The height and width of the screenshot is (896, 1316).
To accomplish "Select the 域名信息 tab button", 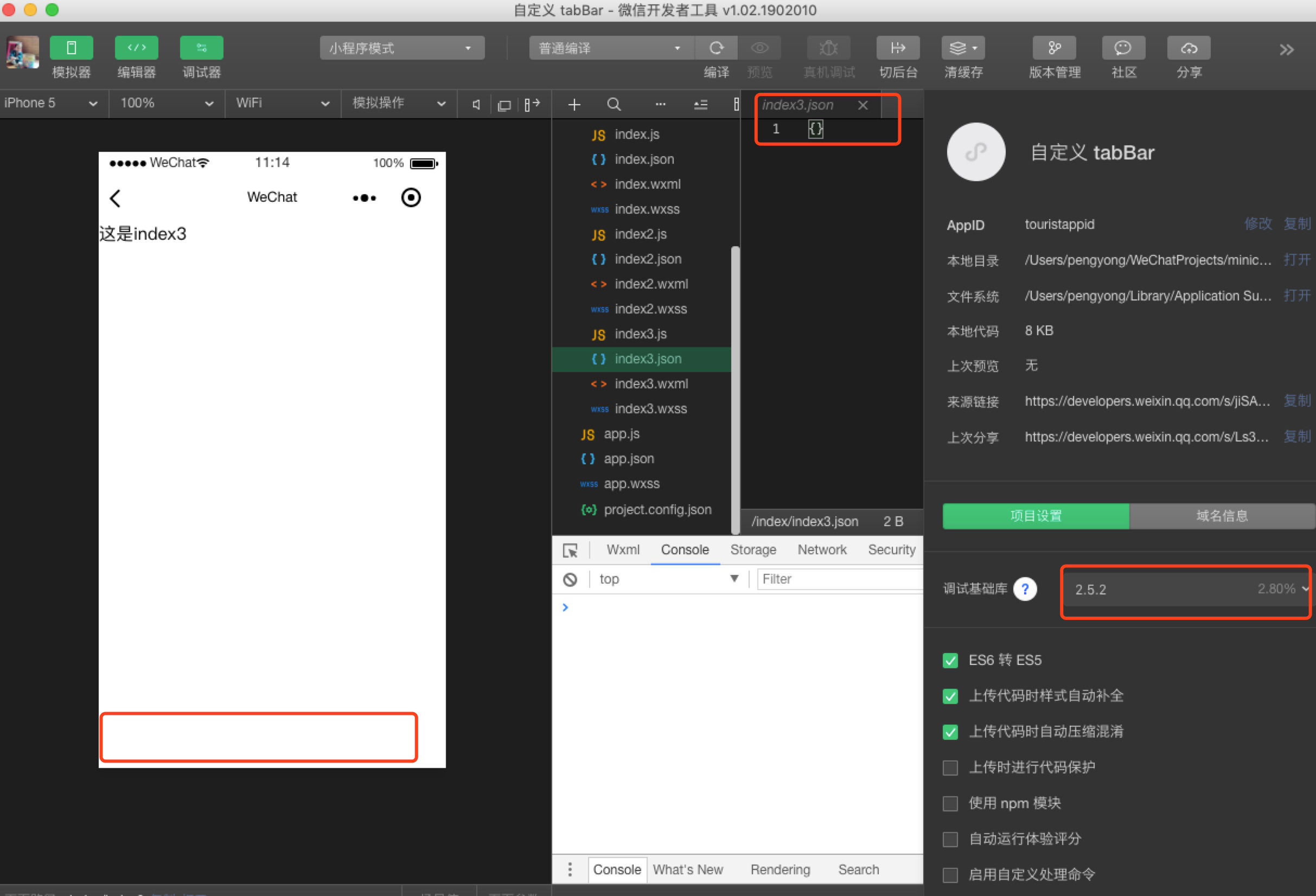I will click(1222, 516).
